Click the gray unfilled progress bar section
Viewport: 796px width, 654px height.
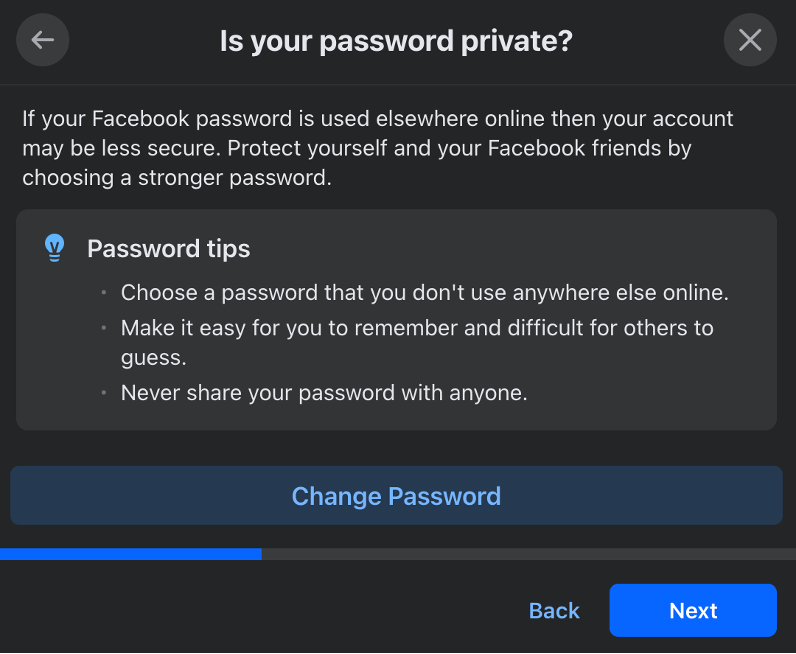click(x=529, y=554)
